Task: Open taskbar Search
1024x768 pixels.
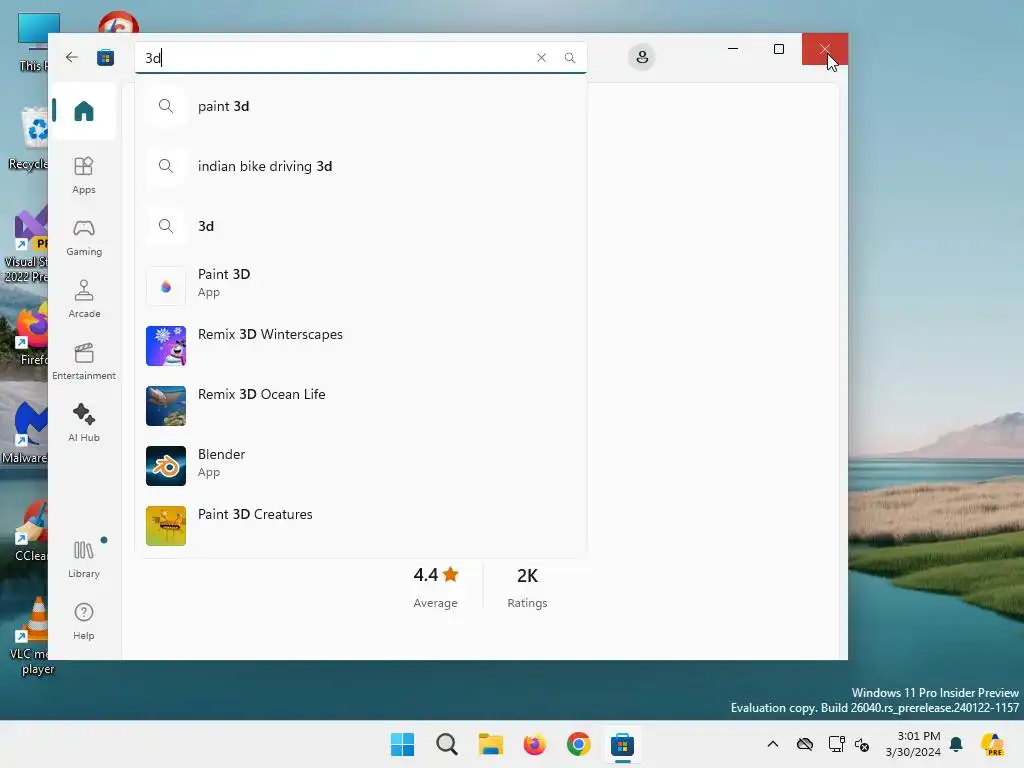Action: click(447, 744)
